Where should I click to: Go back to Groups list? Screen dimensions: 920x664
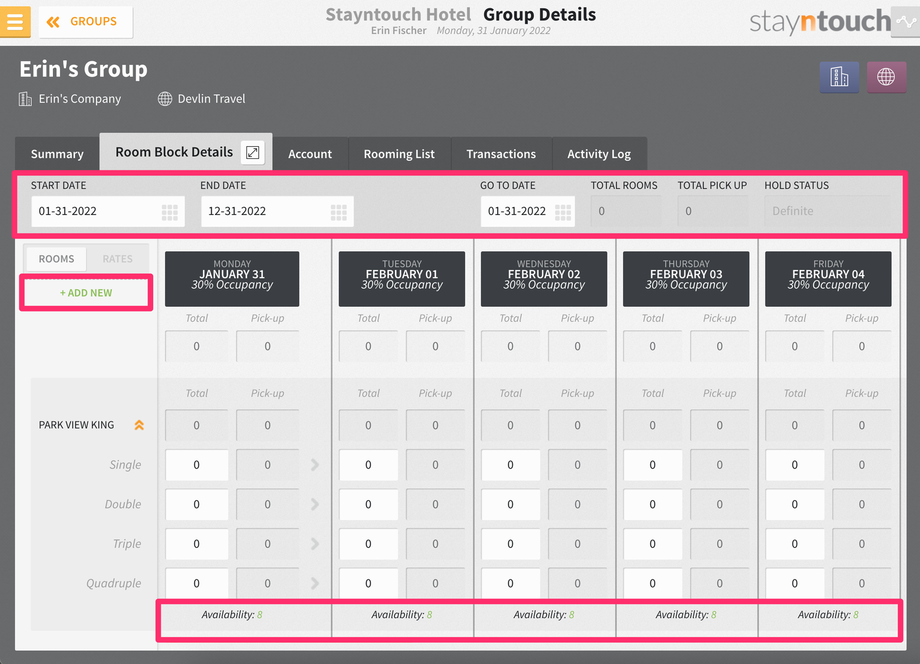tap(86, 22)
